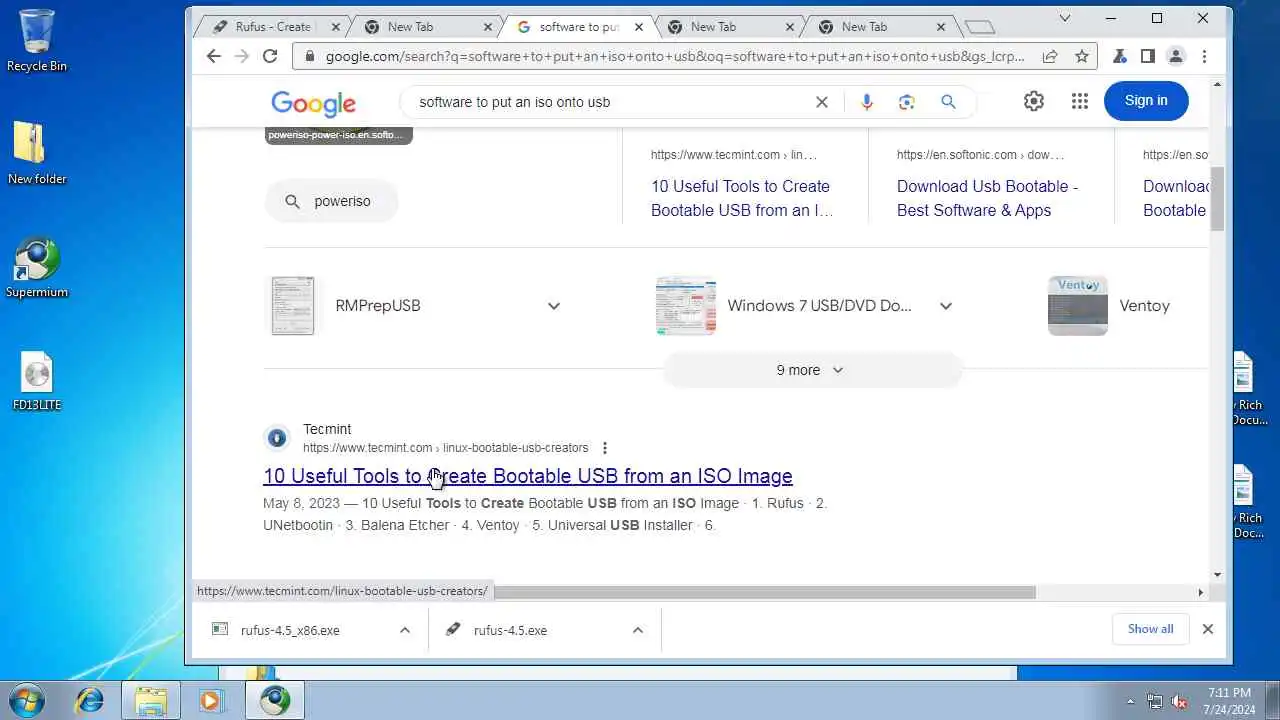Open Tecmint carousel card 10 Useful Tools
This screenshot has width=1280, height=720.
coord(741,198)
